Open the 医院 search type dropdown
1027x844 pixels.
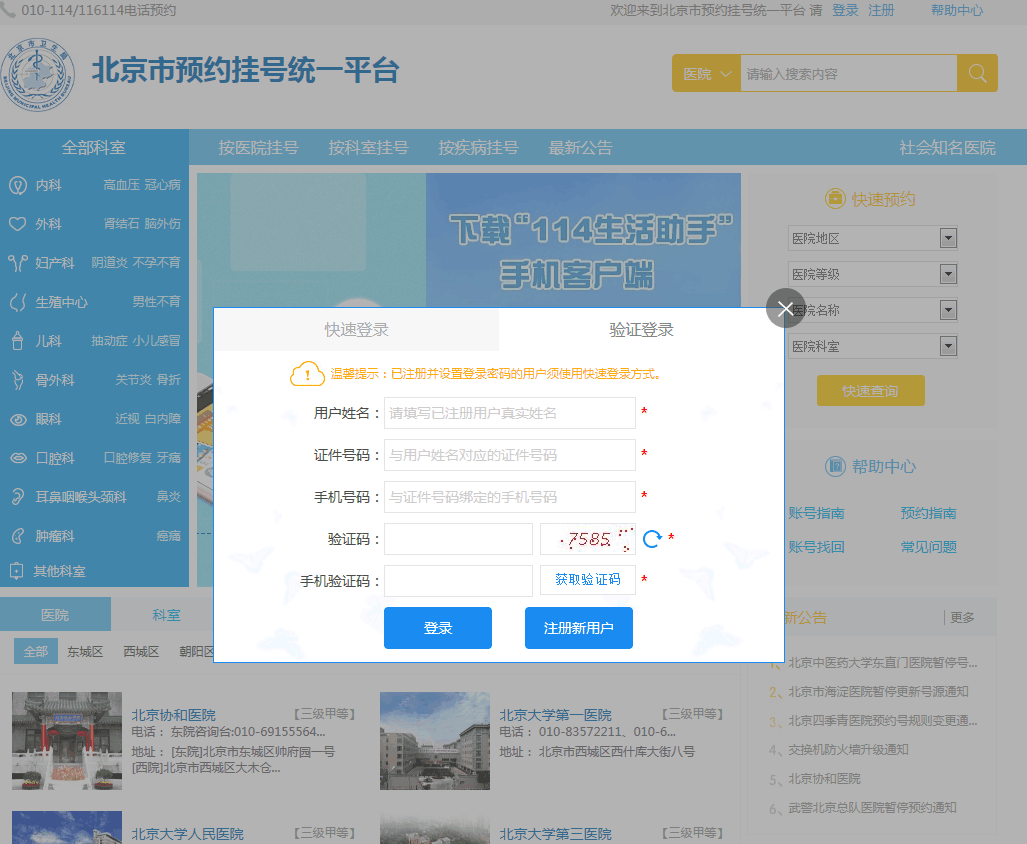pos(706,73)
